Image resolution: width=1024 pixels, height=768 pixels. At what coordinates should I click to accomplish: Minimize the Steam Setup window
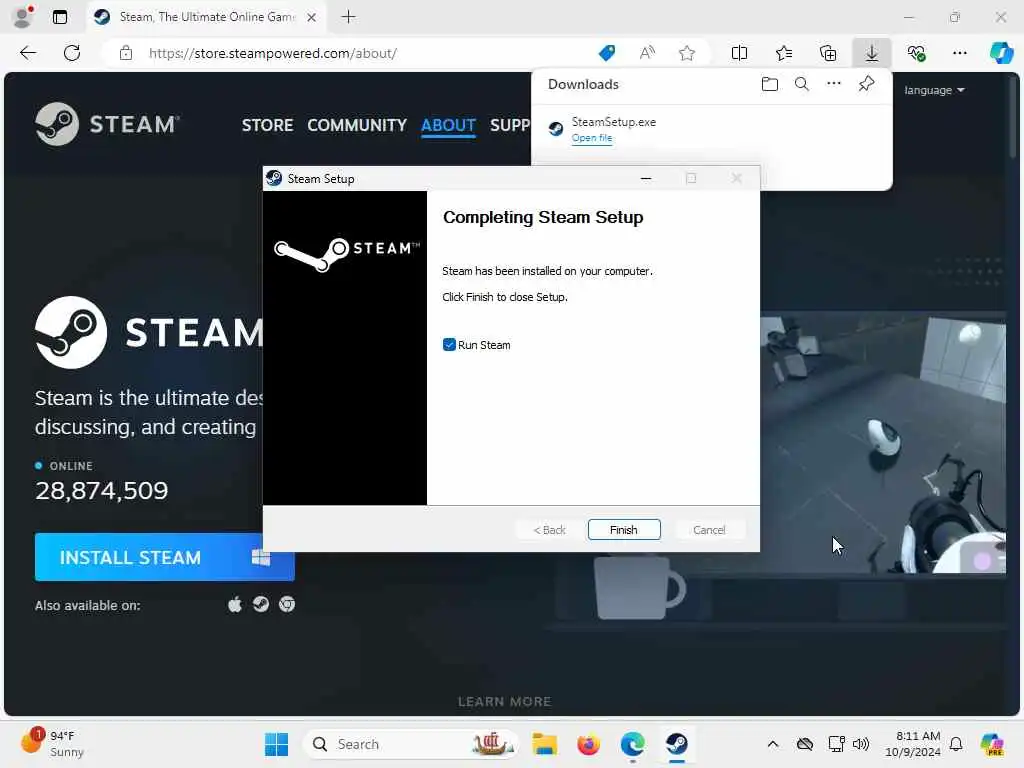(x=646, y=178)
